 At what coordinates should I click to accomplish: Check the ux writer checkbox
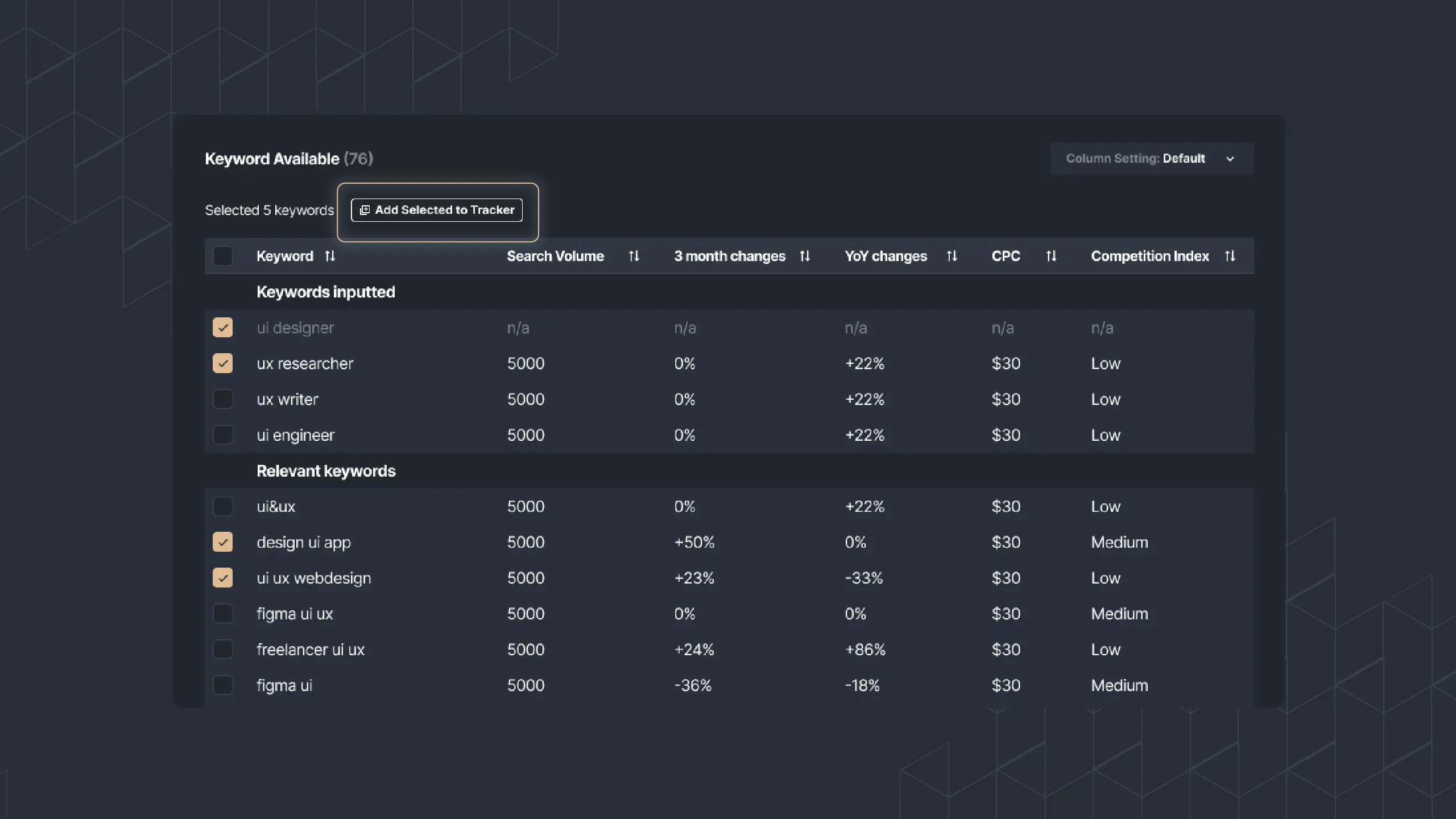pyautogui.click(x=223, y=399)
